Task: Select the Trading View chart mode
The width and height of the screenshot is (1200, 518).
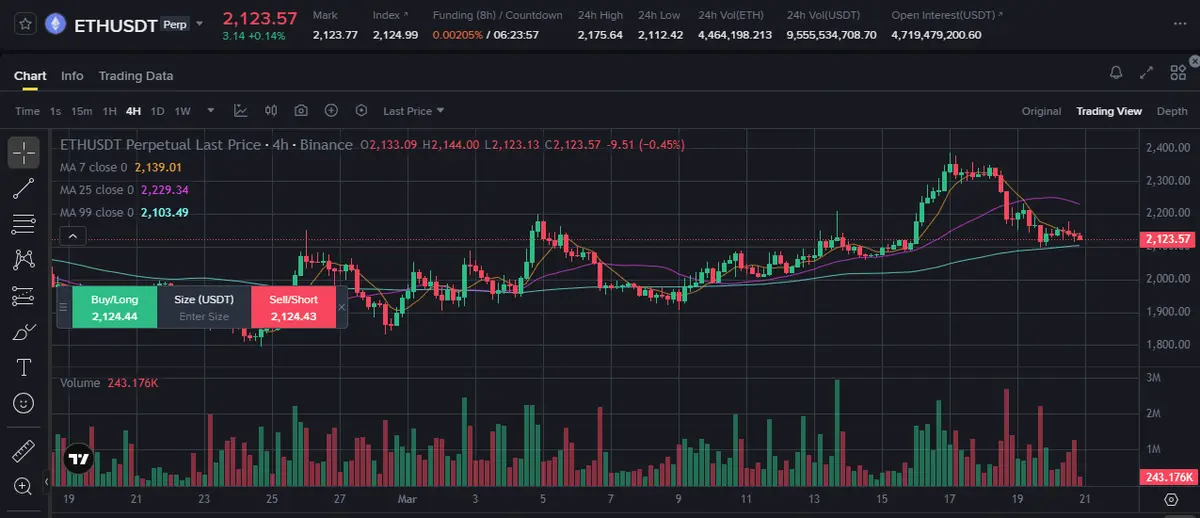Action: pyautogui.click(x=1109, y=111)
